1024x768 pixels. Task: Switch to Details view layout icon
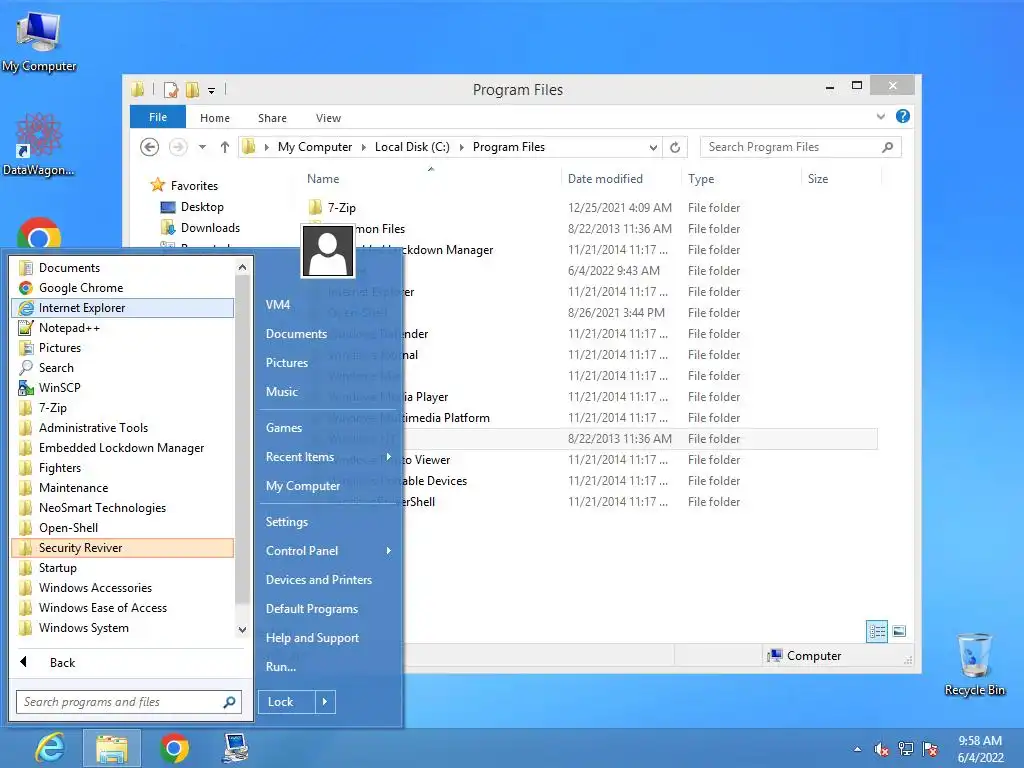(x=877, y=632)
